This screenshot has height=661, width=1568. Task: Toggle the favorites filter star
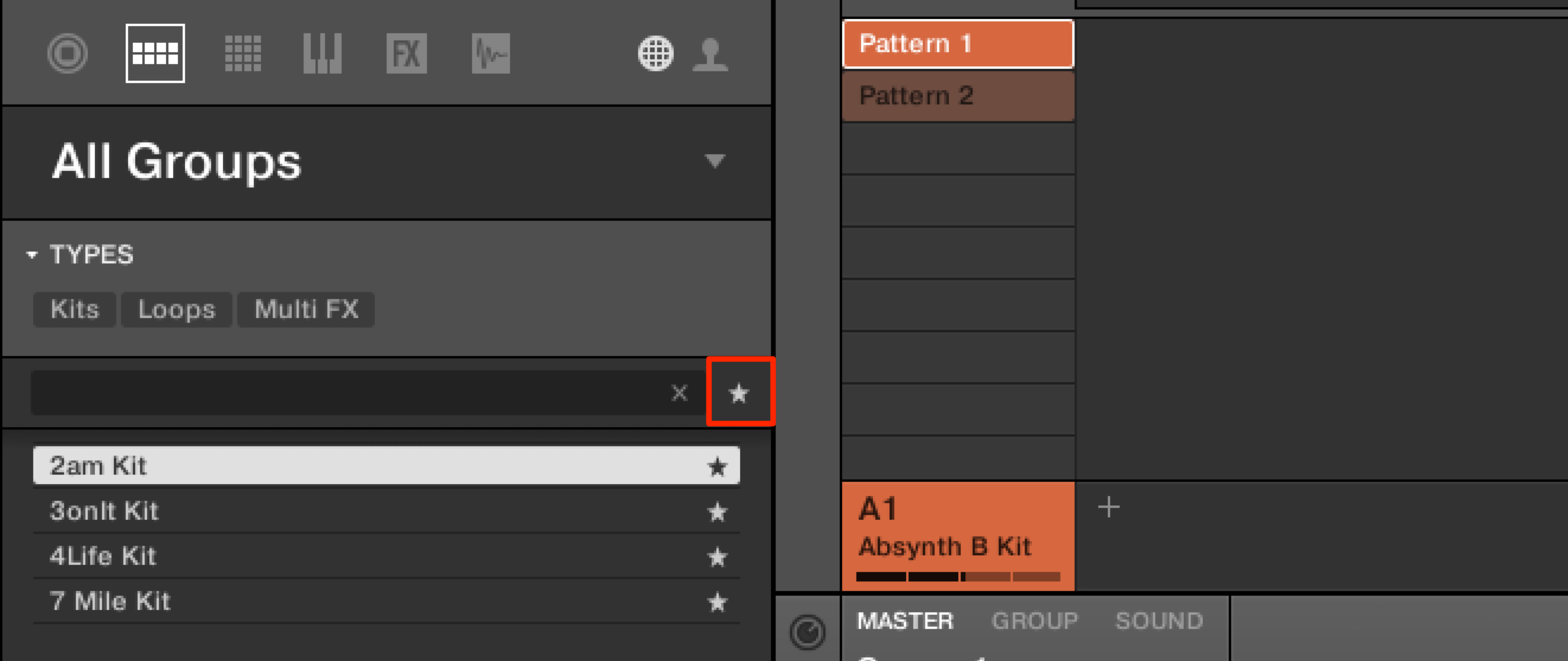739,393
